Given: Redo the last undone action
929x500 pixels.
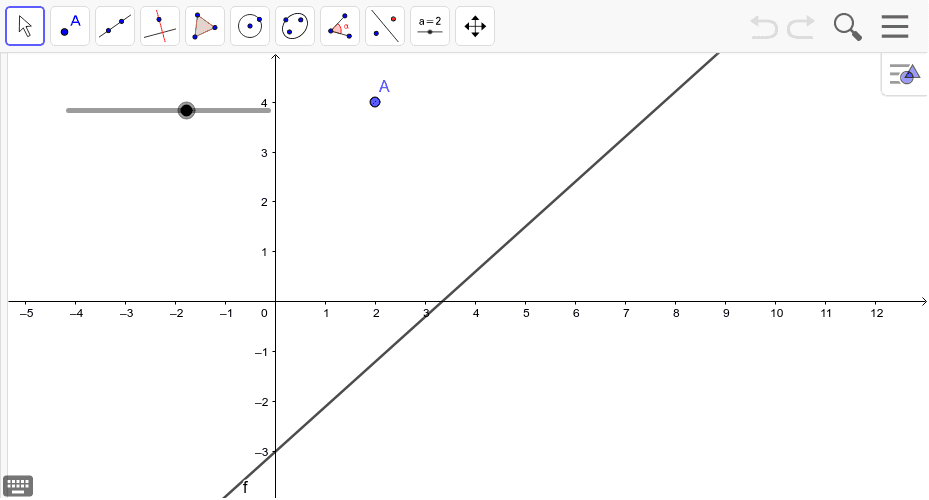Looking at the screenshot, I should coord(801,27).
